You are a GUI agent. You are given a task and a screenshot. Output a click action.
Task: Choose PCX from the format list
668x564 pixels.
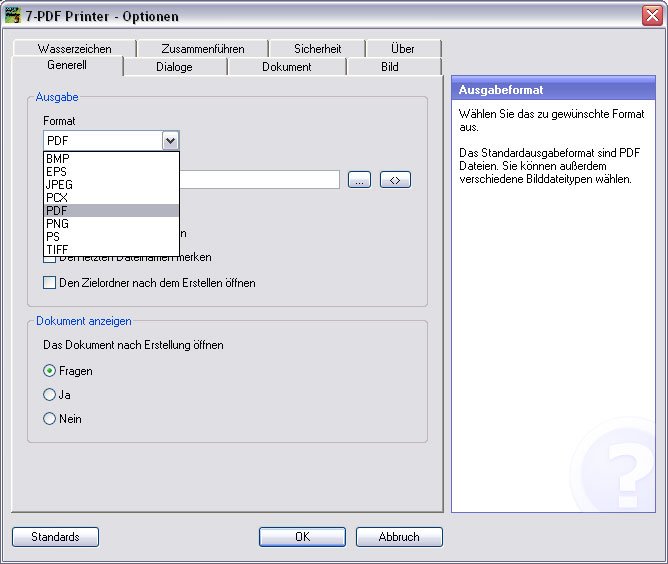[x=111, y=198]
